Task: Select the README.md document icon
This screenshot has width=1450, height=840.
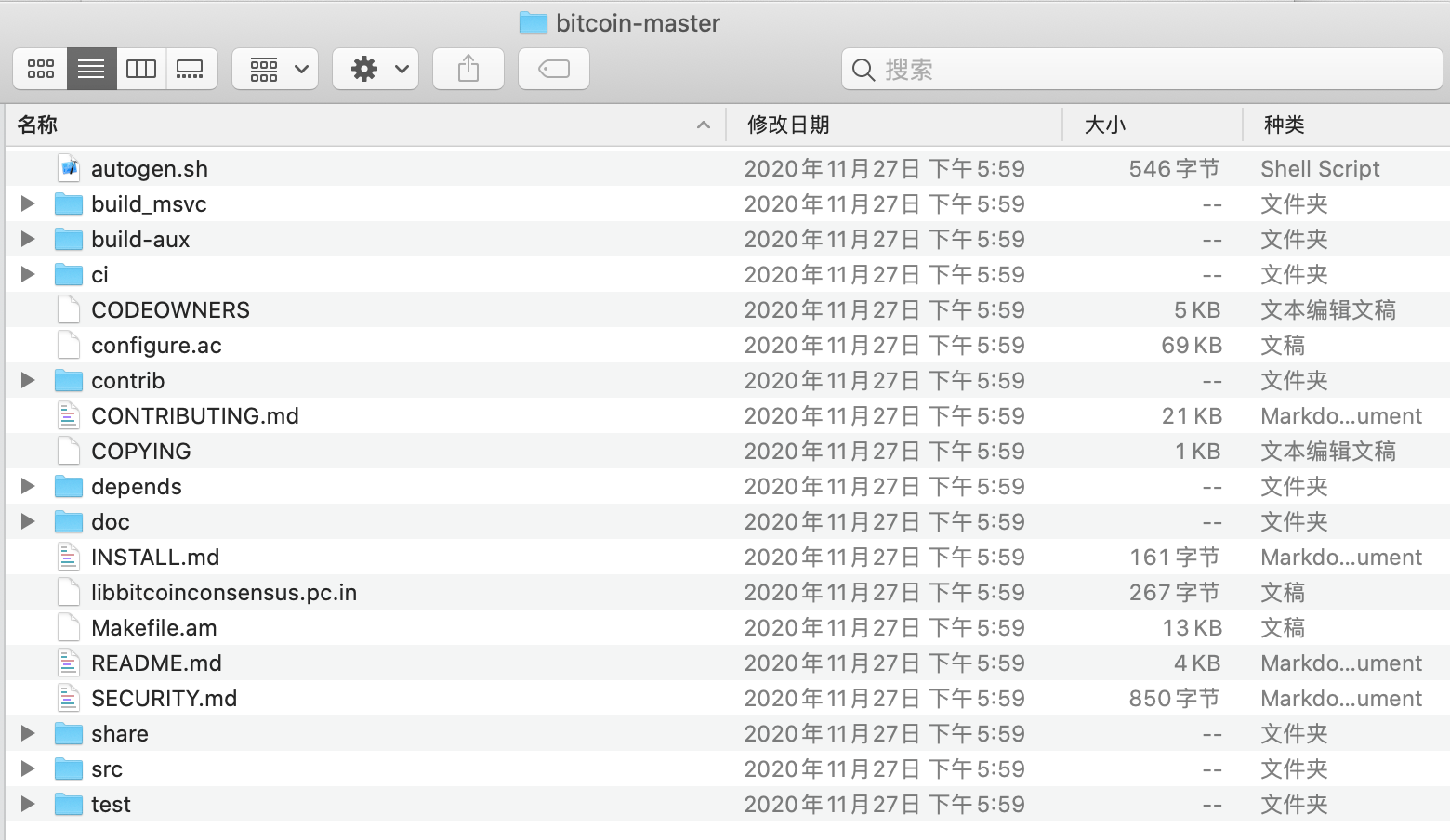Action: coord(69,663)
